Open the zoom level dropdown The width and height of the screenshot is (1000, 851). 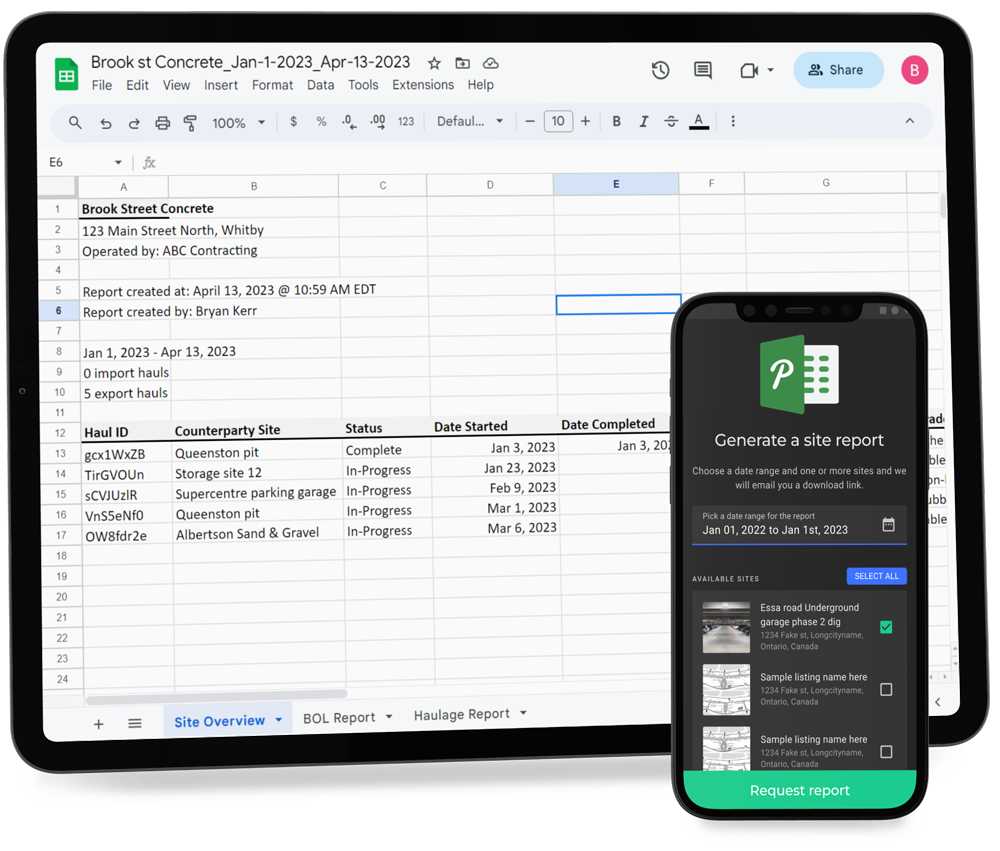pyautogui.click(x=238, y=122)
